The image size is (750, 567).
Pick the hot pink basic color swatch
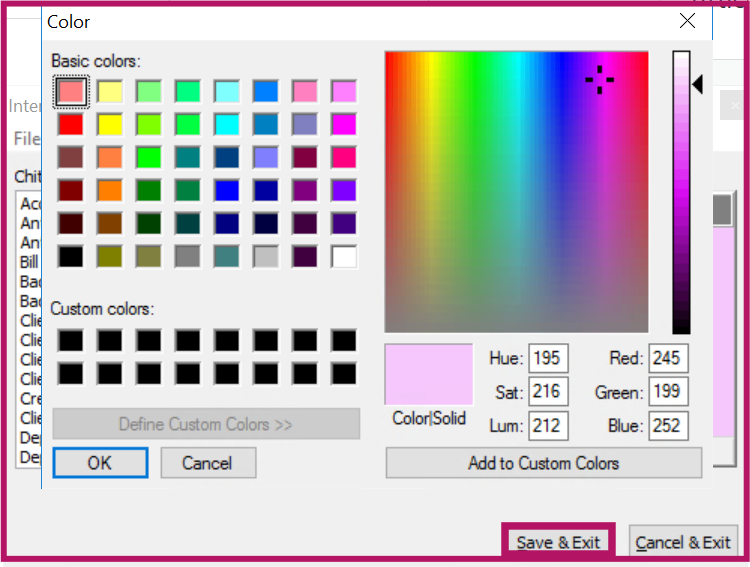coord(344,157)
